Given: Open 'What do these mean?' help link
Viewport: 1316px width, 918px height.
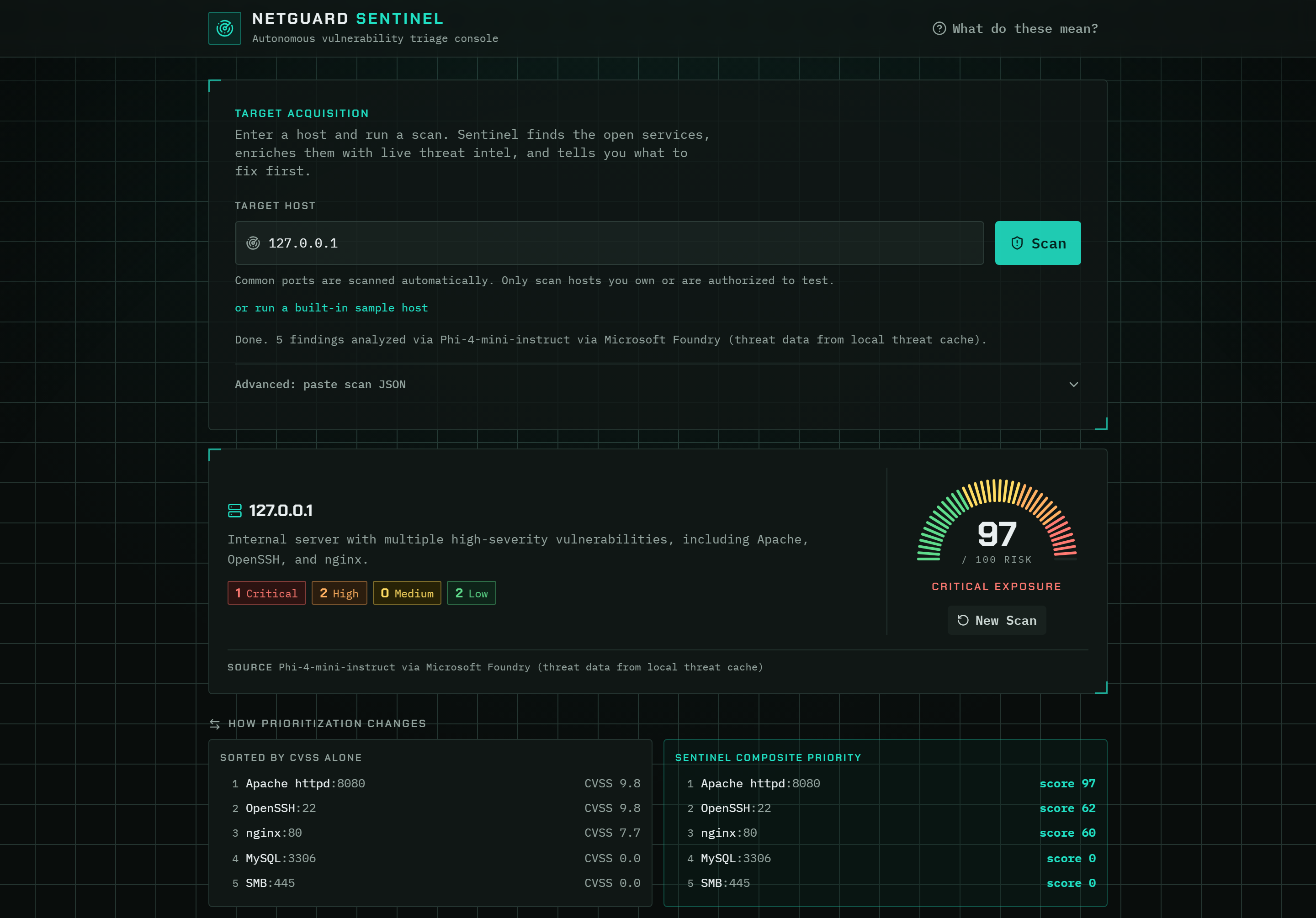Looking at the screenshot, I should click(1015, 29).
